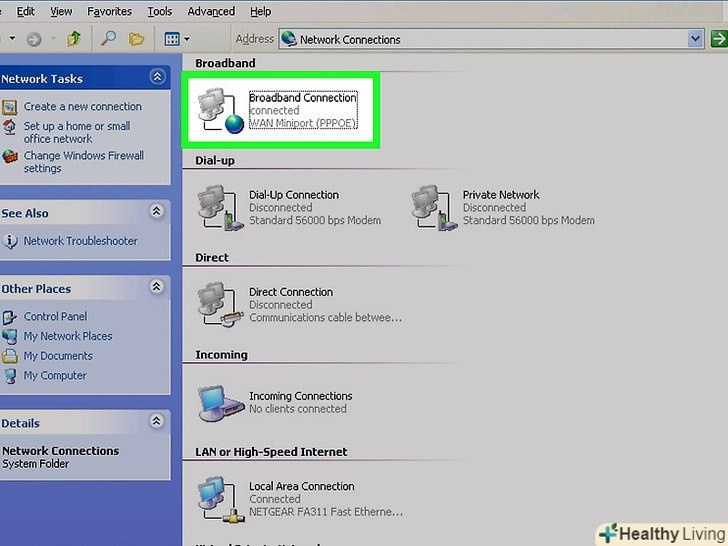Click the Up folder toolbar icon
Screen dimensions: 728x546
coord(74,39)
